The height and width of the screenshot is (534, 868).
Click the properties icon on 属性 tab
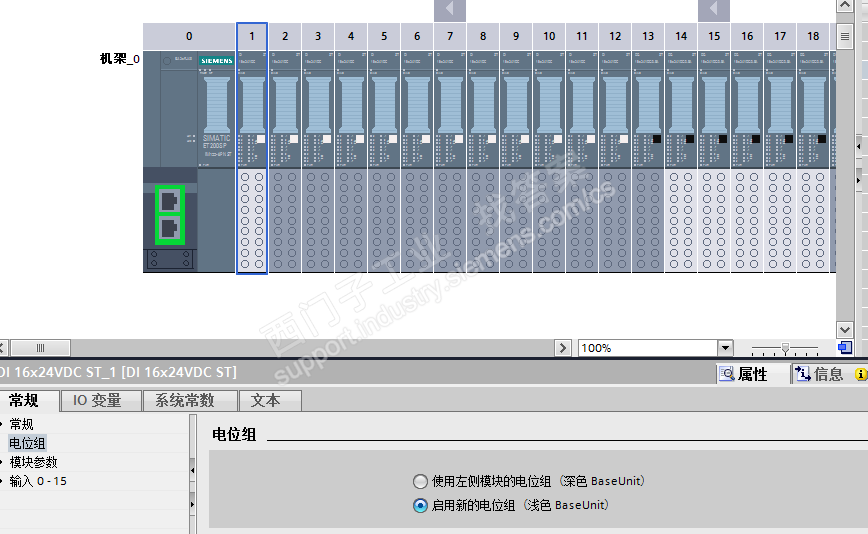point(727,374)
